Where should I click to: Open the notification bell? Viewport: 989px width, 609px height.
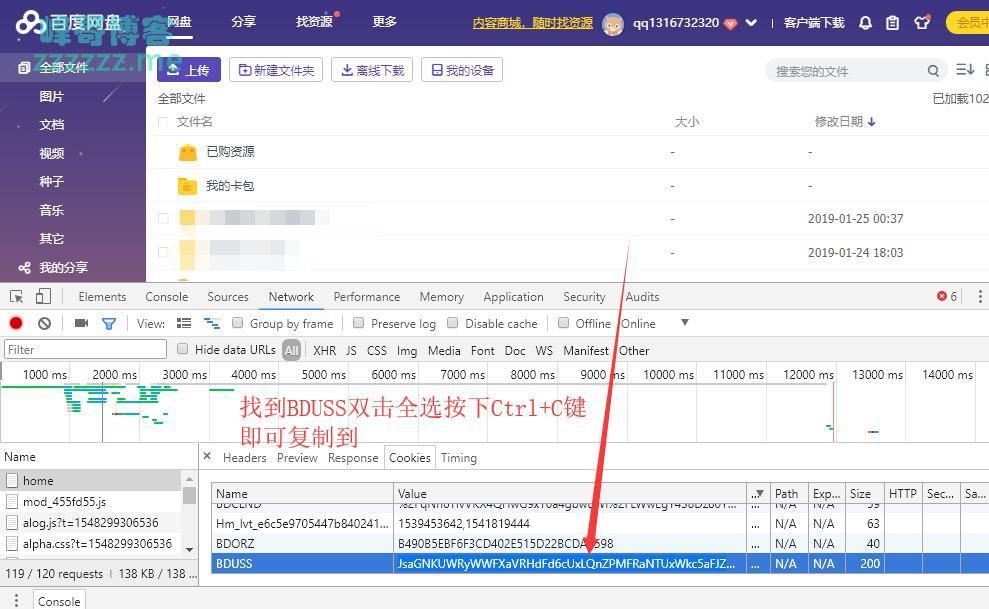(865, 23)
